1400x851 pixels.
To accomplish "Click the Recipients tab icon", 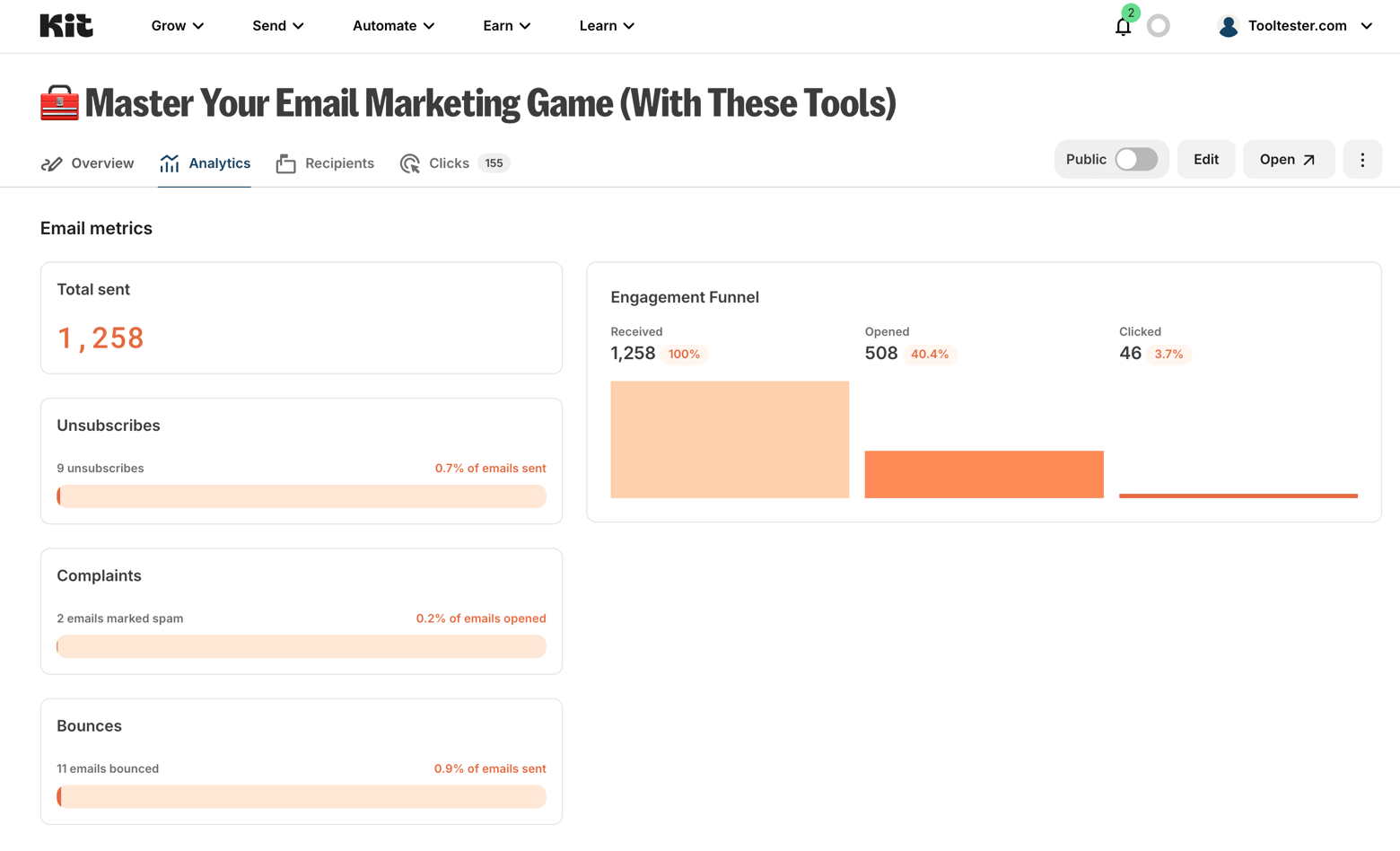I will (286, 163).
